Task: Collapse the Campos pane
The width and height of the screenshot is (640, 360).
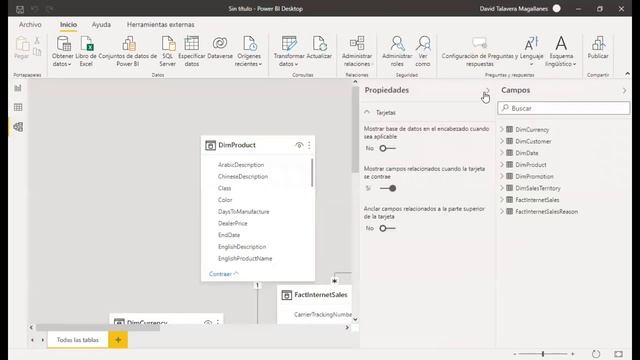Action: [x=624, y=90]
